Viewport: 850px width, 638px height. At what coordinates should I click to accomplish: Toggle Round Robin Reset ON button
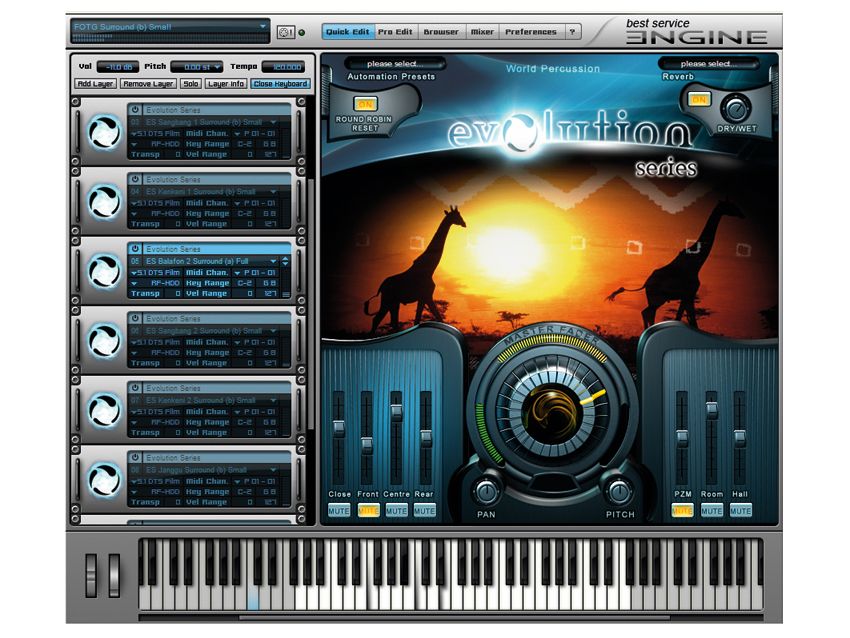[x=365, y=104]
